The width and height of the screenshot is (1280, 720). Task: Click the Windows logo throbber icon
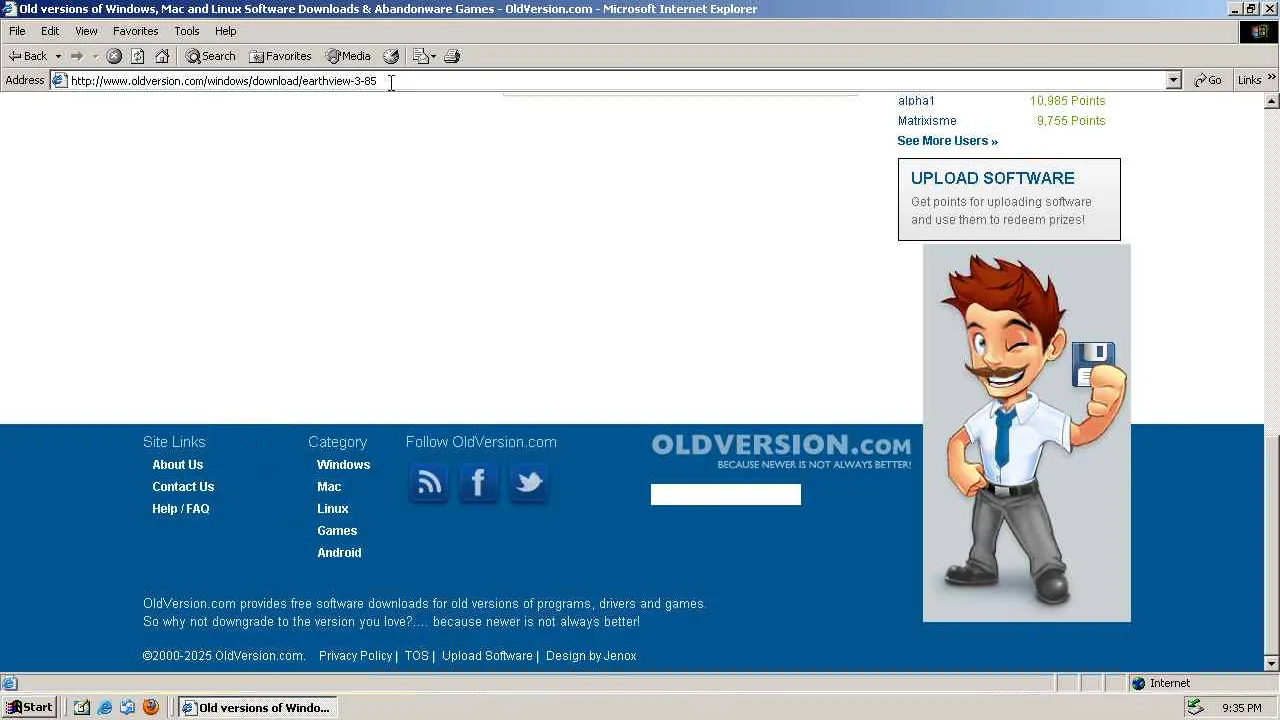point(1259,31)
